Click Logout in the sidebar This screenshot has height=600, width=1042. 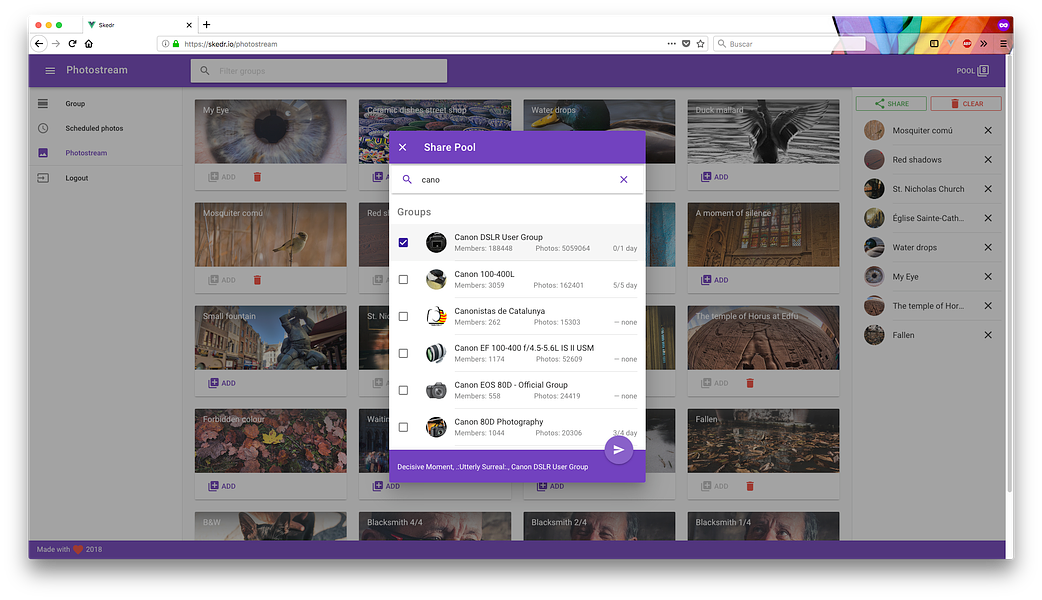click(76, 178)
